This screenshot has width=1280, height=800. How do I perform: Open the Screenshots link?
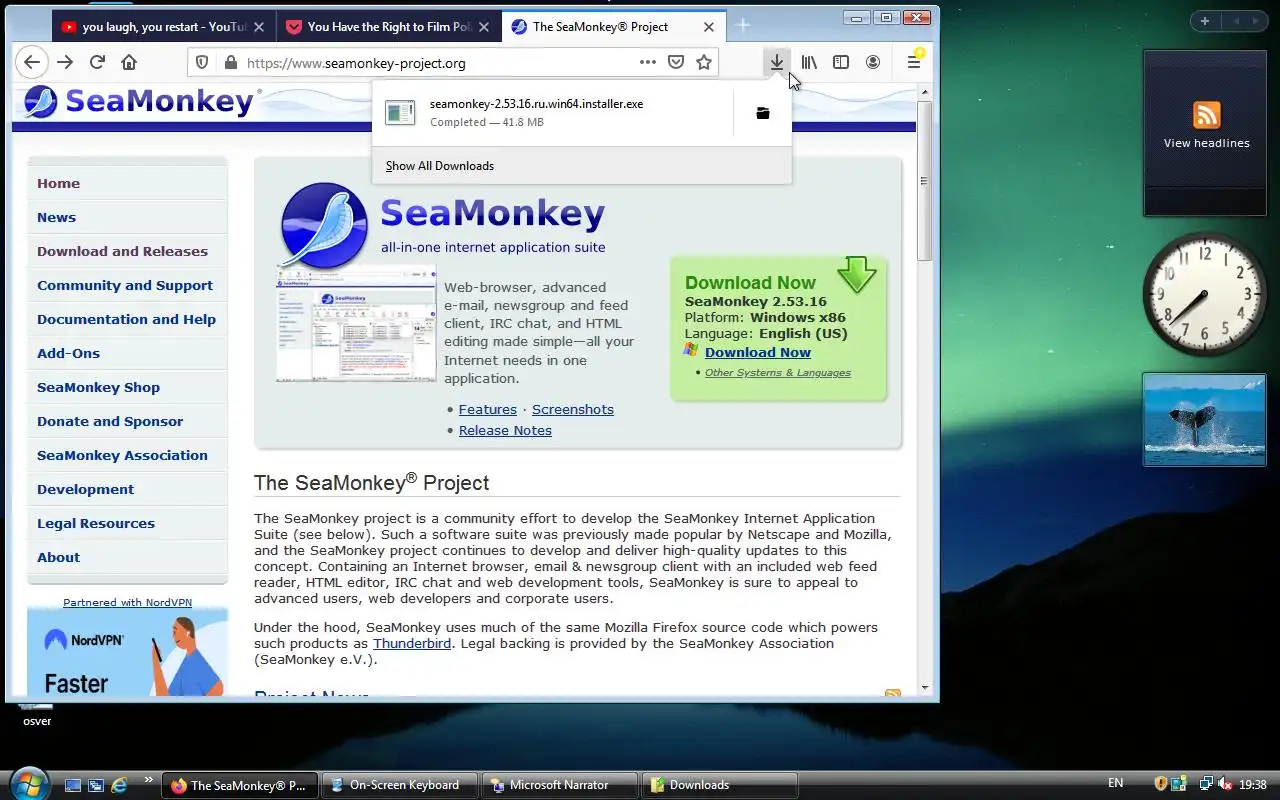573,409
